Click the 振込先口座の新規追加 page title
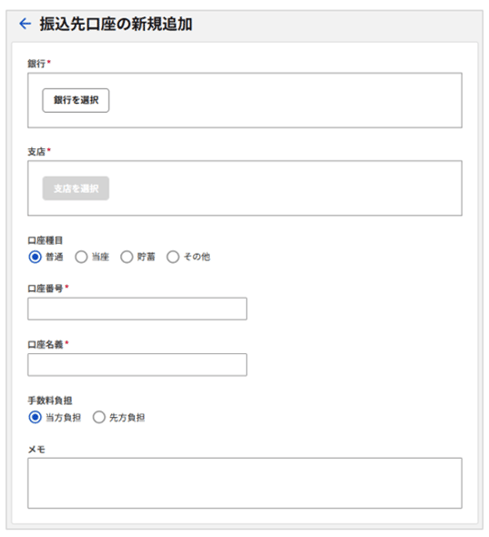Screen dimensions: 489x537 [116, 24]
